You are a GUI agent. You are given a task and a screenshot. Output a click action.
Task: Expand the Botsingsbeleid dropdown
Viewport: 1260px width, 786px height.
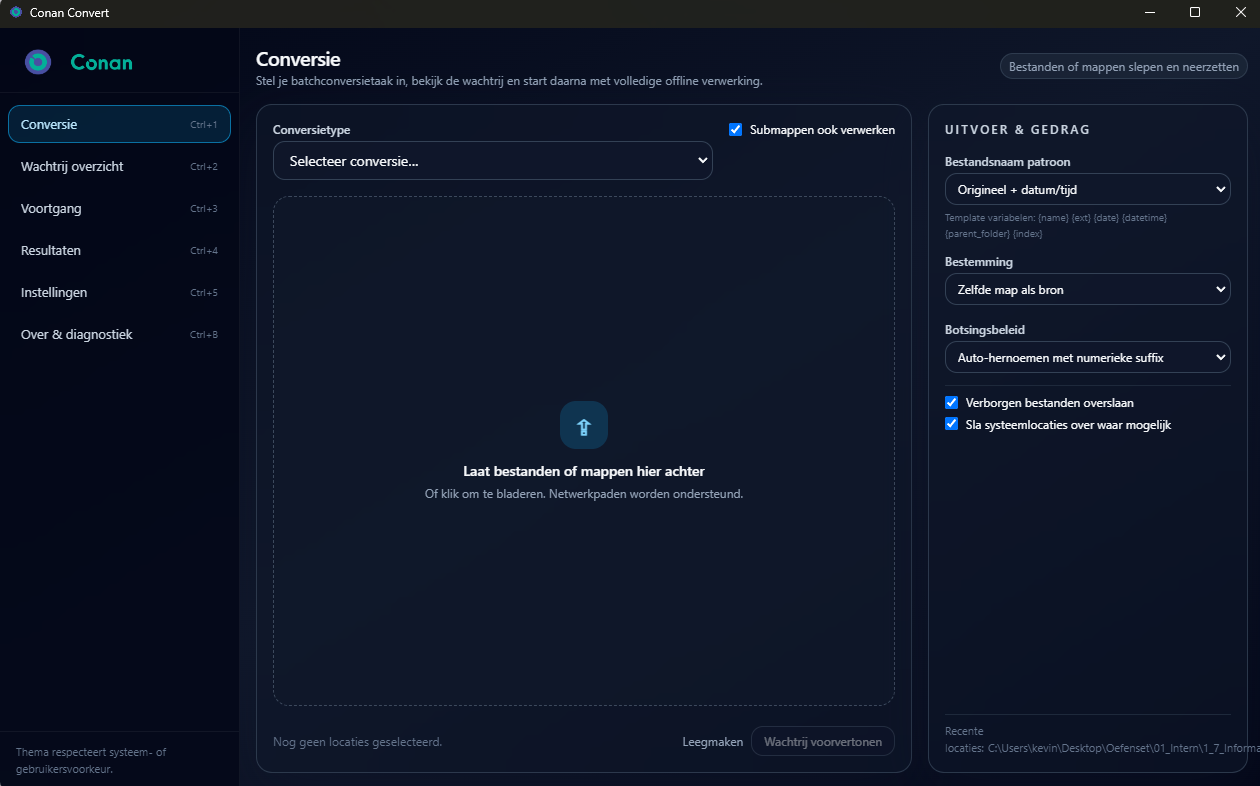[1087, 357]
